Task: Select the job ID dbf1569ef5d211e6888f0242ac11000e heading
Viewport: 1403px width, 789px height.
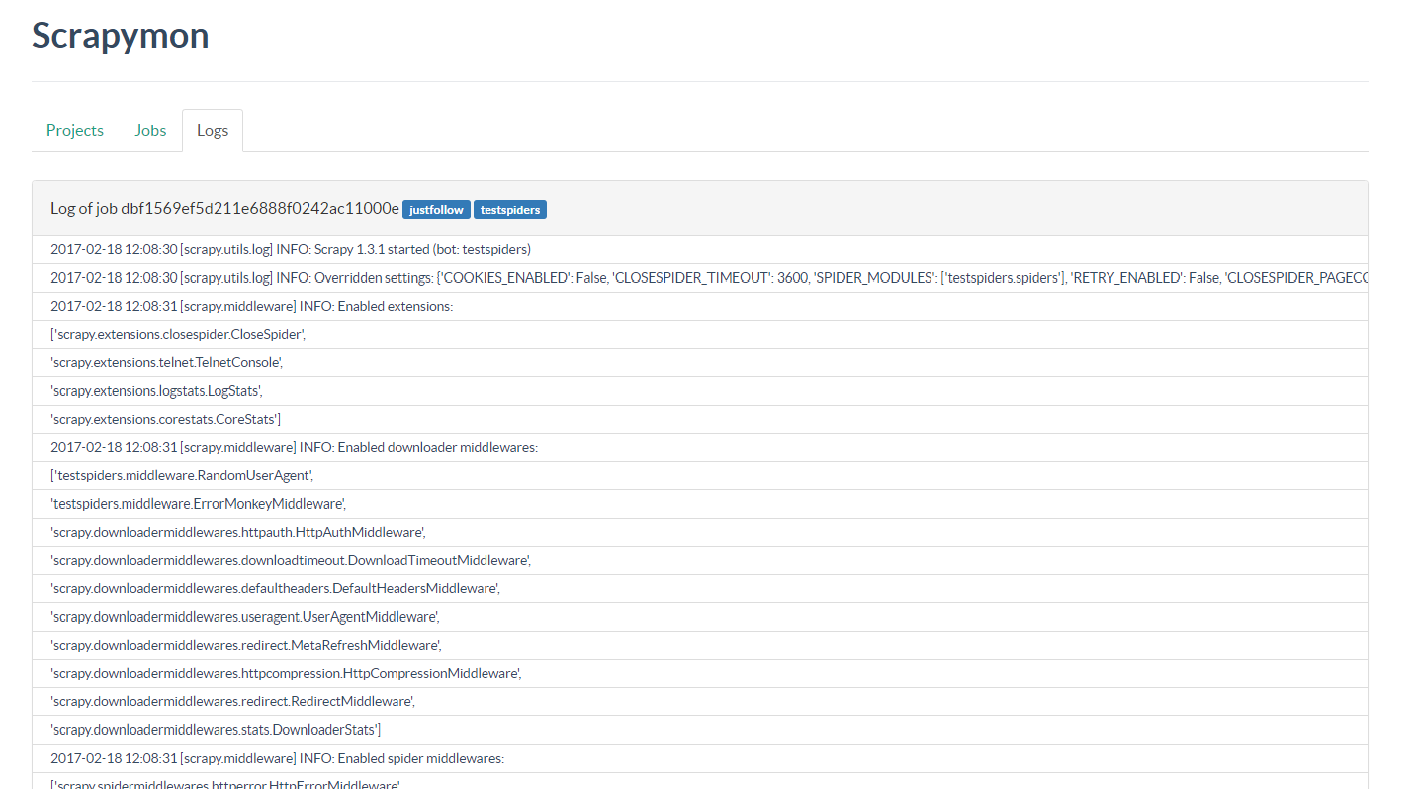Action: click(224, 209)
